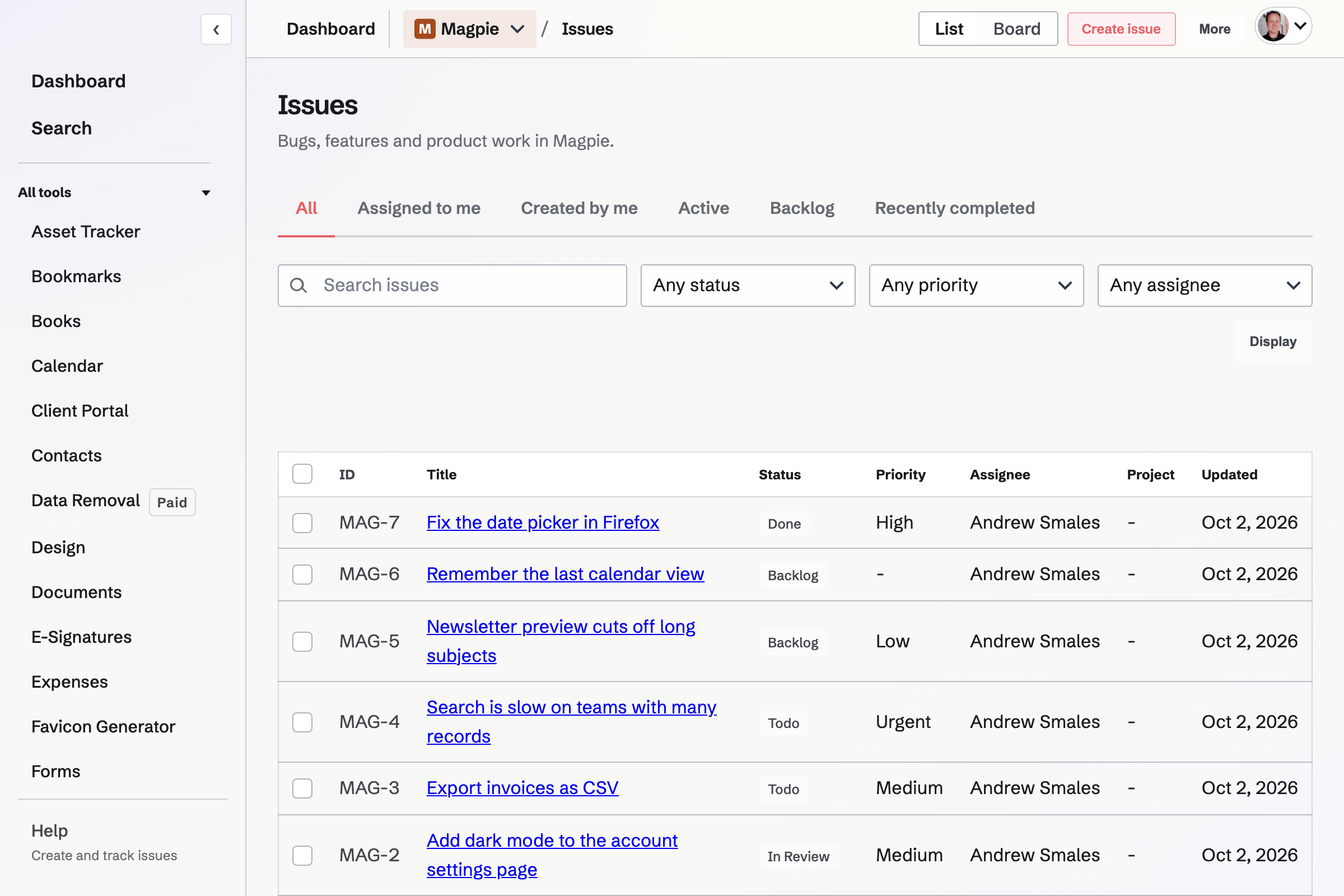Click into the Search issues field
1344x896 pixels.
452,285
